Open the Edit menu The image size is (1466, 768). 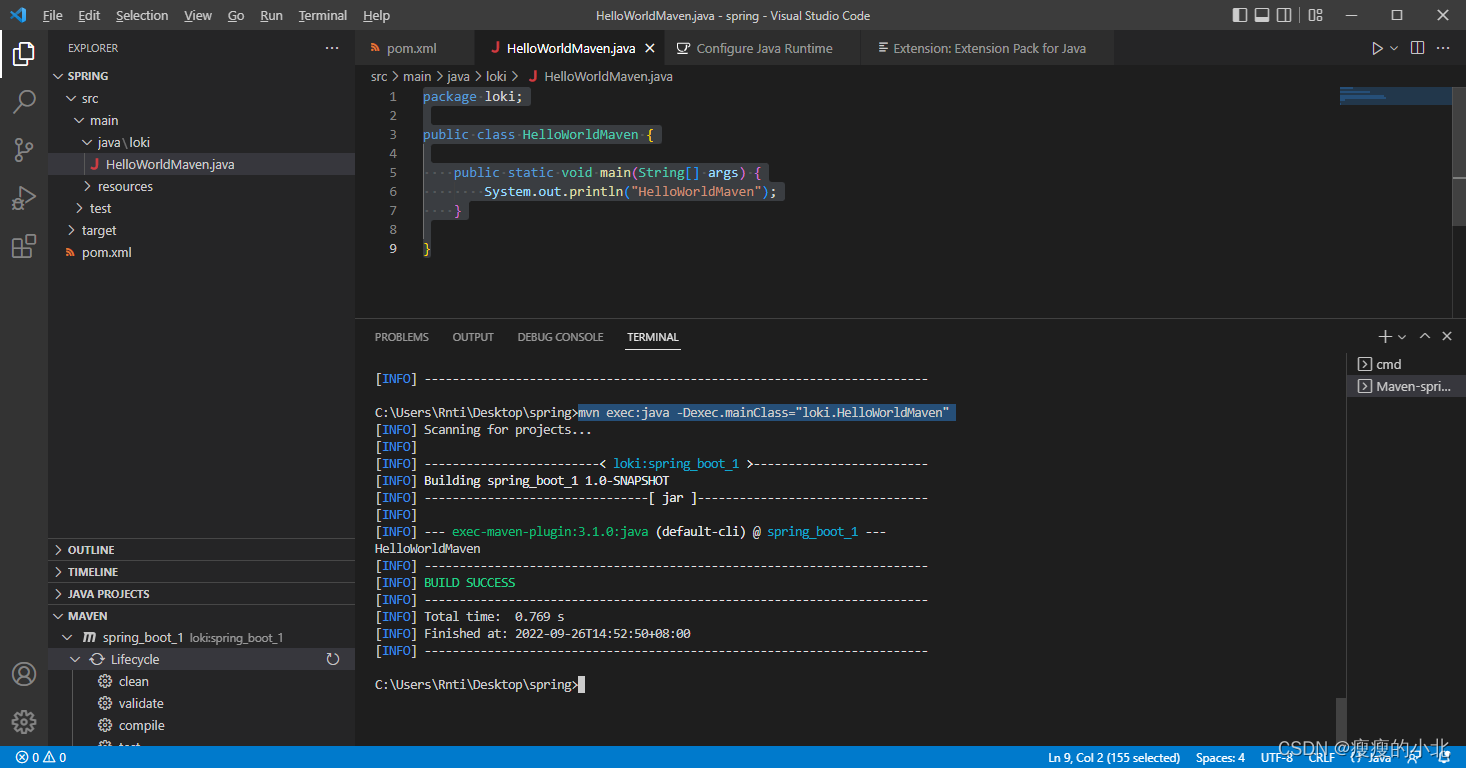click(x=89, y=15)
